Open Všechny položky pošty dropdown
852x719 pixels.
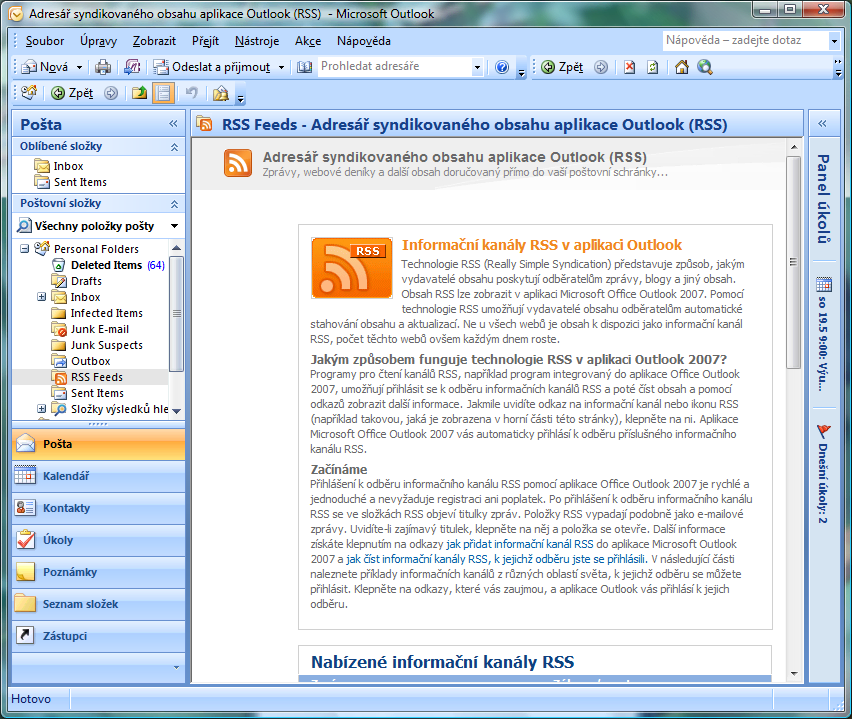(174, 226)
